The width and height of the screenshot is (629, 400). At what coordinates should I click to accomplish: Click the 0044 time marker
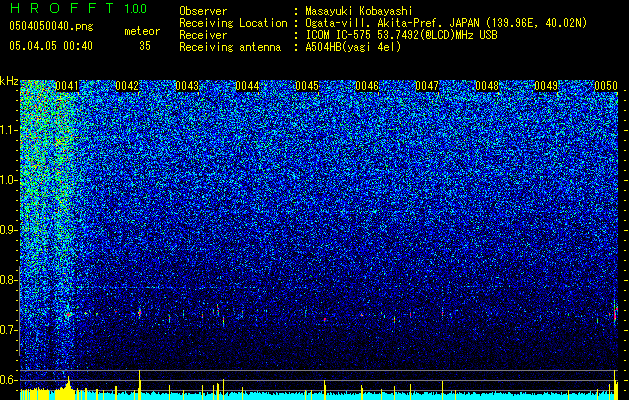(x=247, y=86)
